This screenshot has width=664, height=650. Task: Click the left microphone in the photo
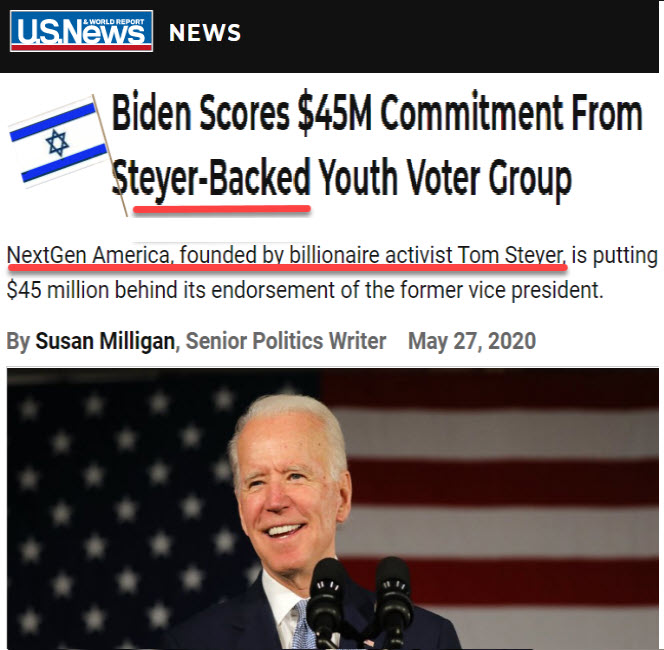[x=326, y=602]
